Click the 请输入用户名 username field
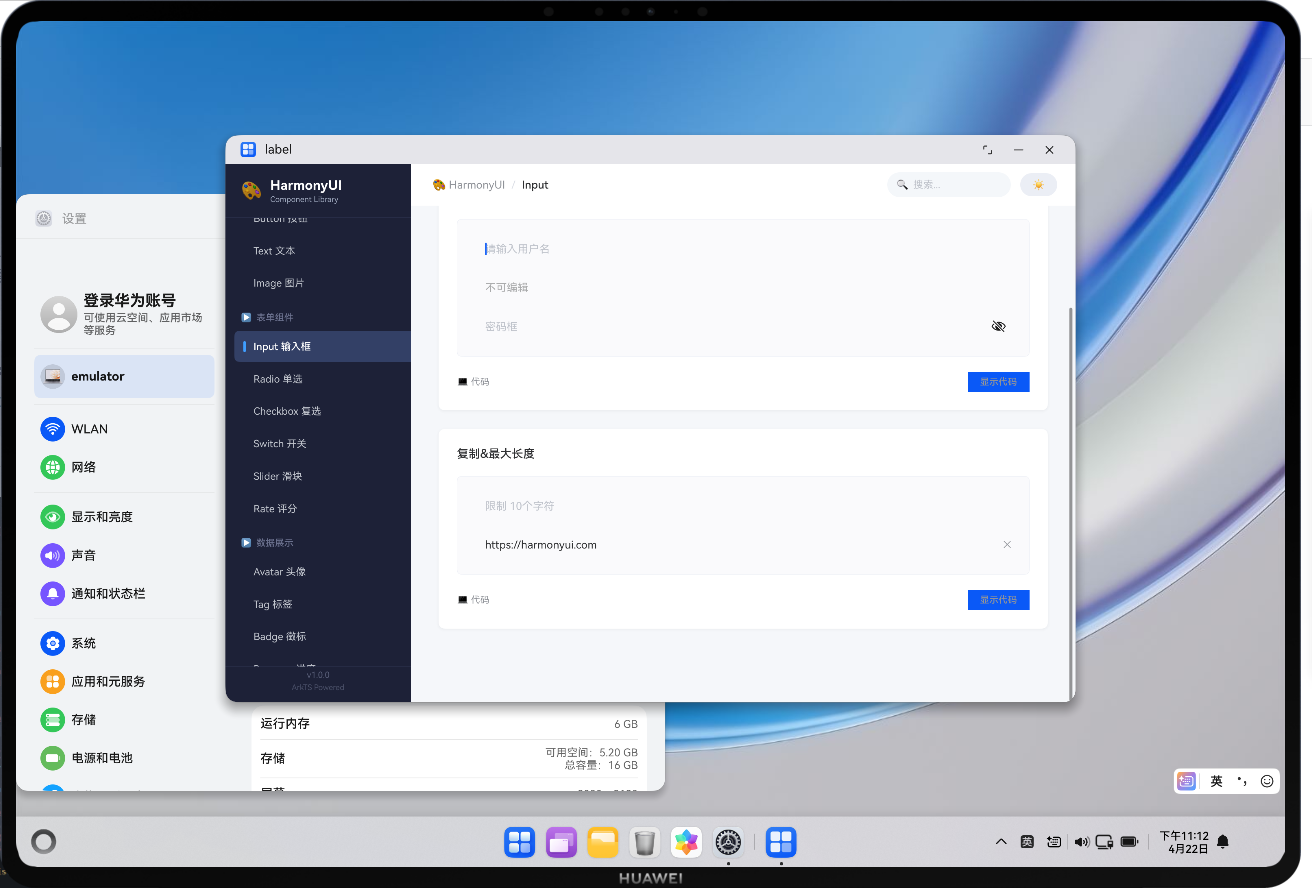Image resolution: width=1312 pixels, height=888 pixels. pos(743,248)
